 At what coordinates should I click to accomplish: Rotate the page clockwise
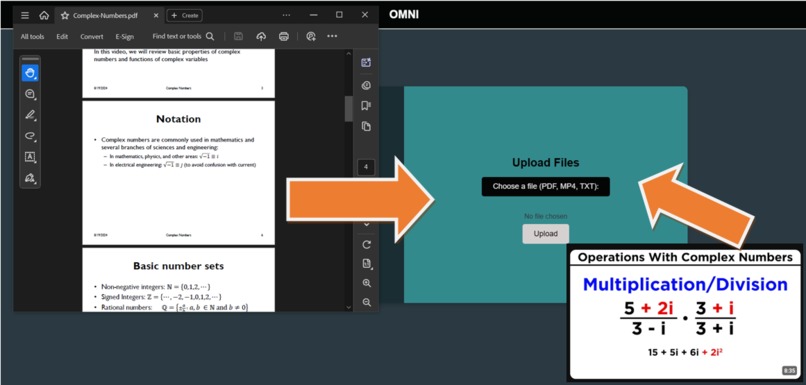coord(367,245)
